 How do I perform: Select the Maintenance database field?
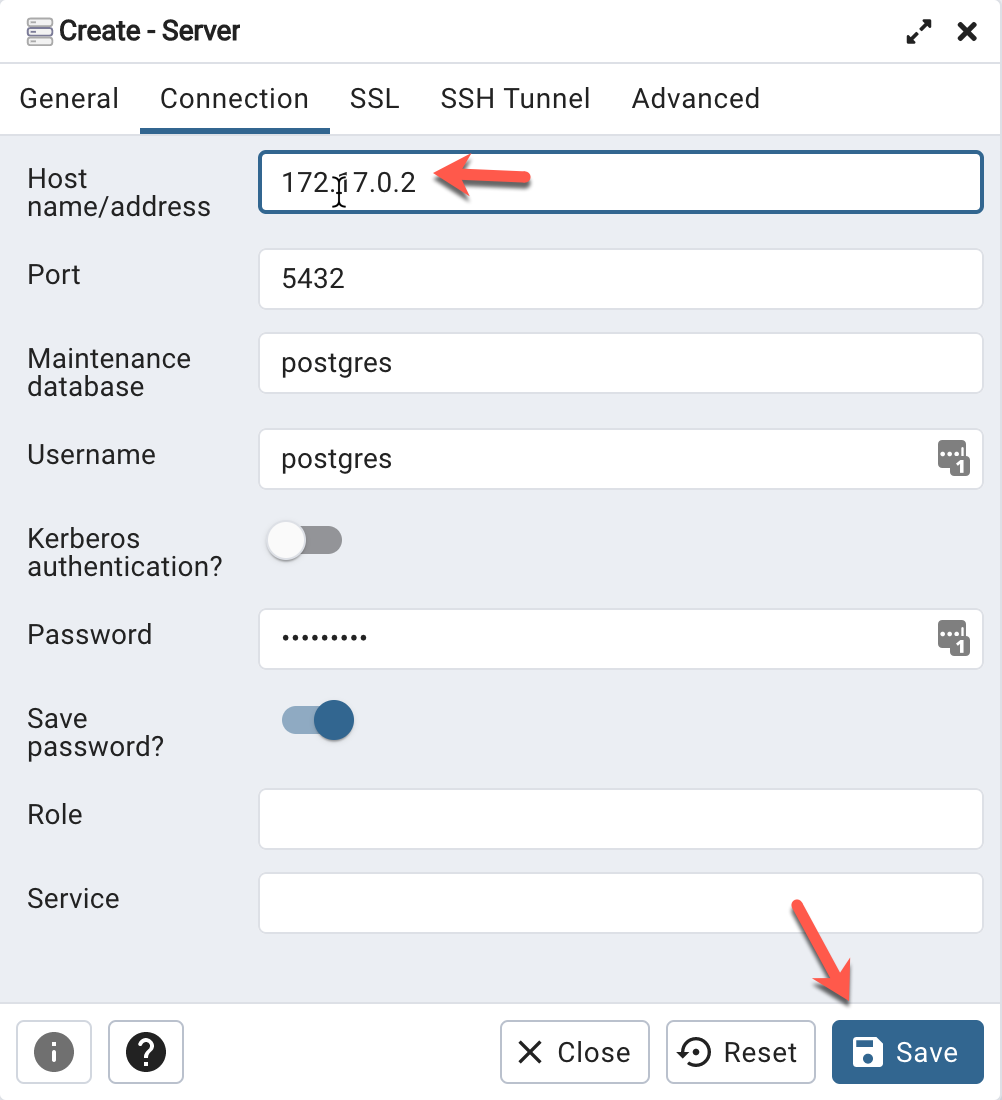pyautogui.click(x=620, y=362)
